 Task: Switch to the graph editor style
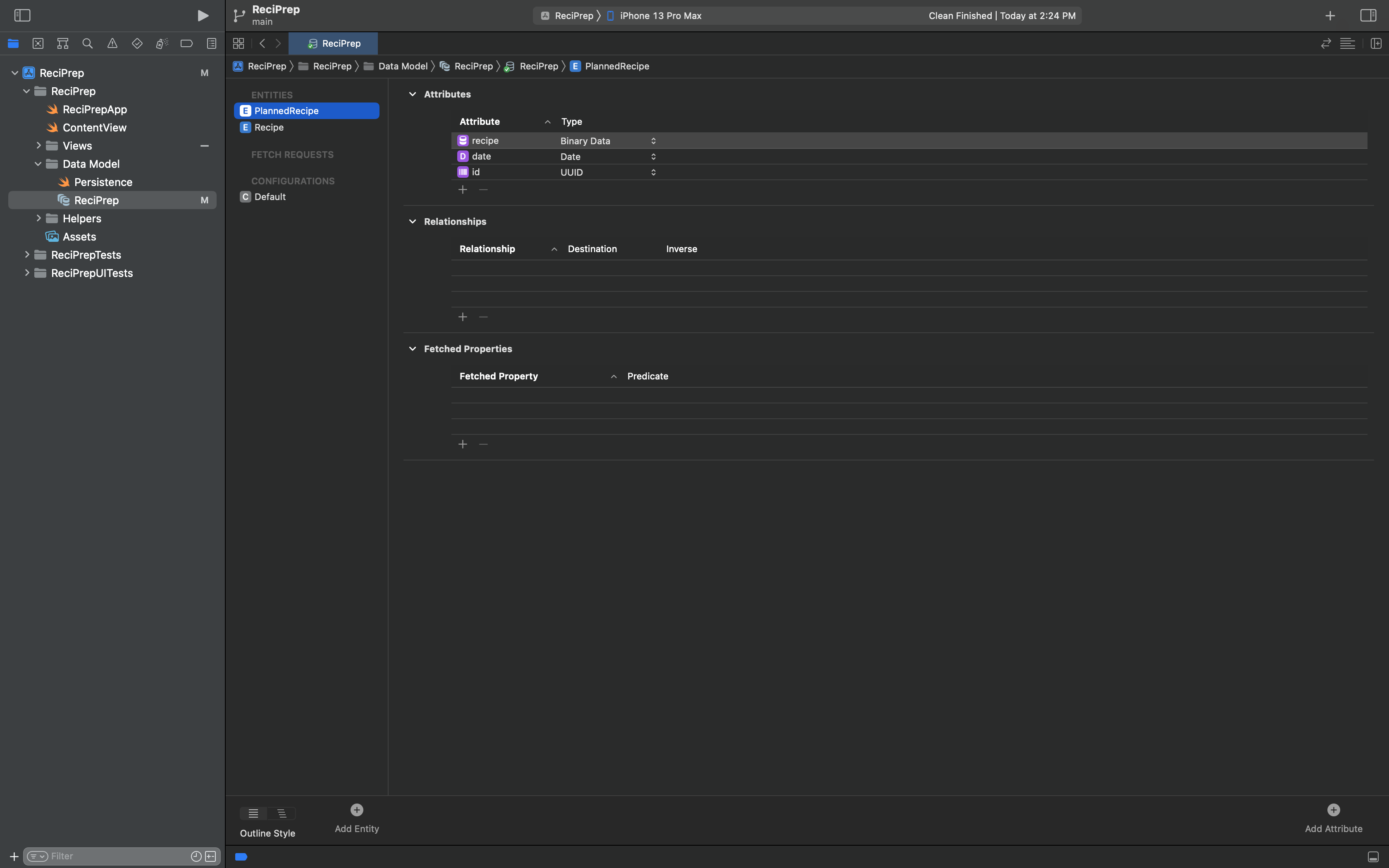click(x=282, y=813)
